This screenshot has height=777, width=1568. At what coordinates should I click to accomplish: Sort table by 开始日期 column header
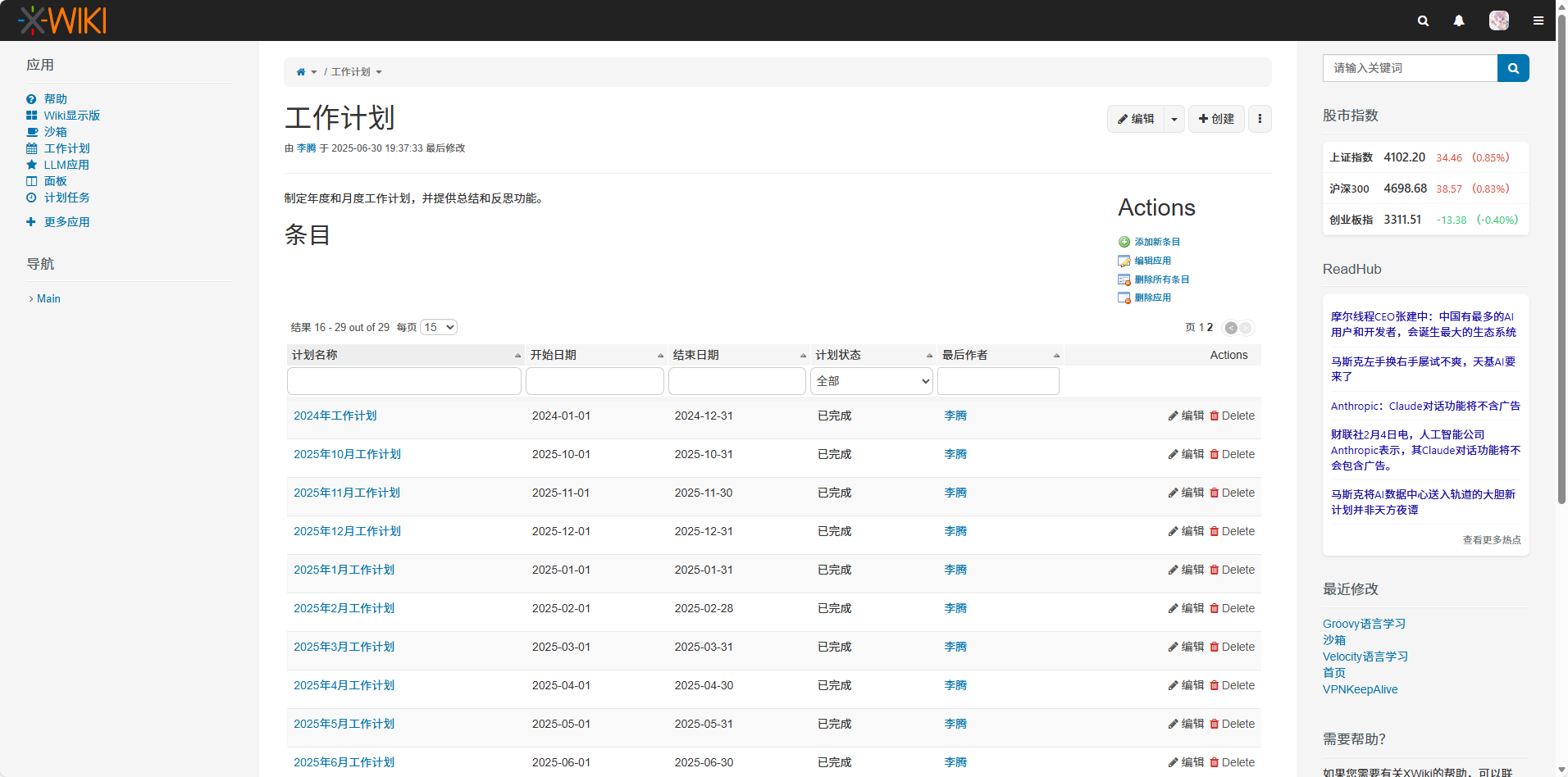coord(554,355)
